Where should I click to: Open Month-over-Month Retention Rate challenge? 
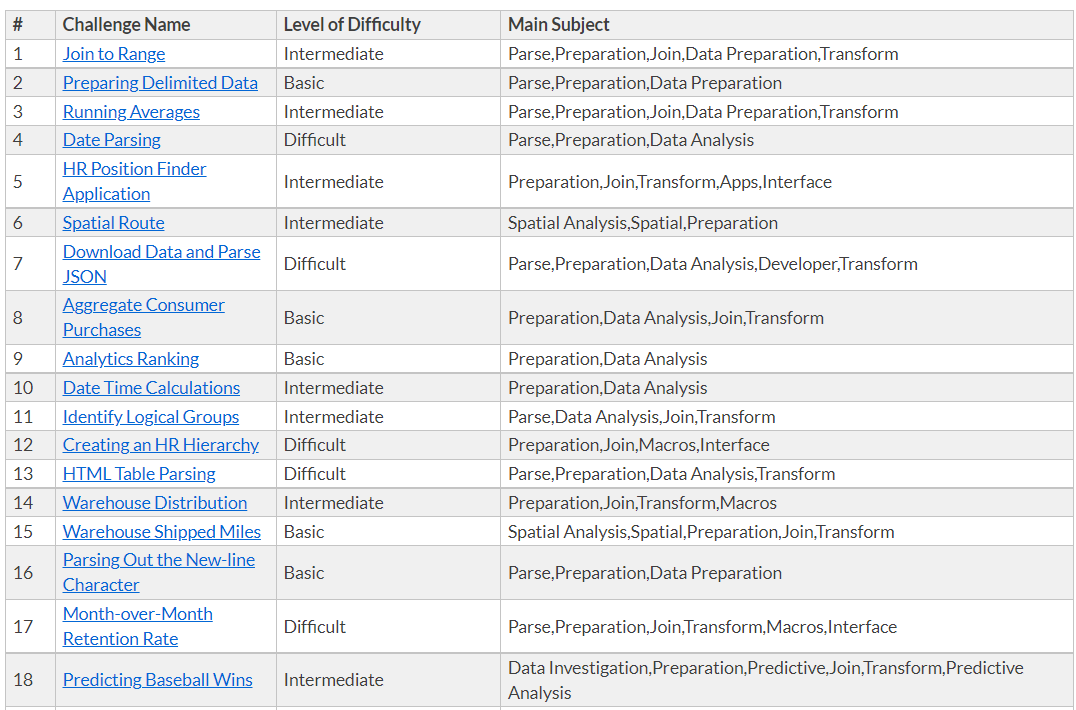coord(137,614)
